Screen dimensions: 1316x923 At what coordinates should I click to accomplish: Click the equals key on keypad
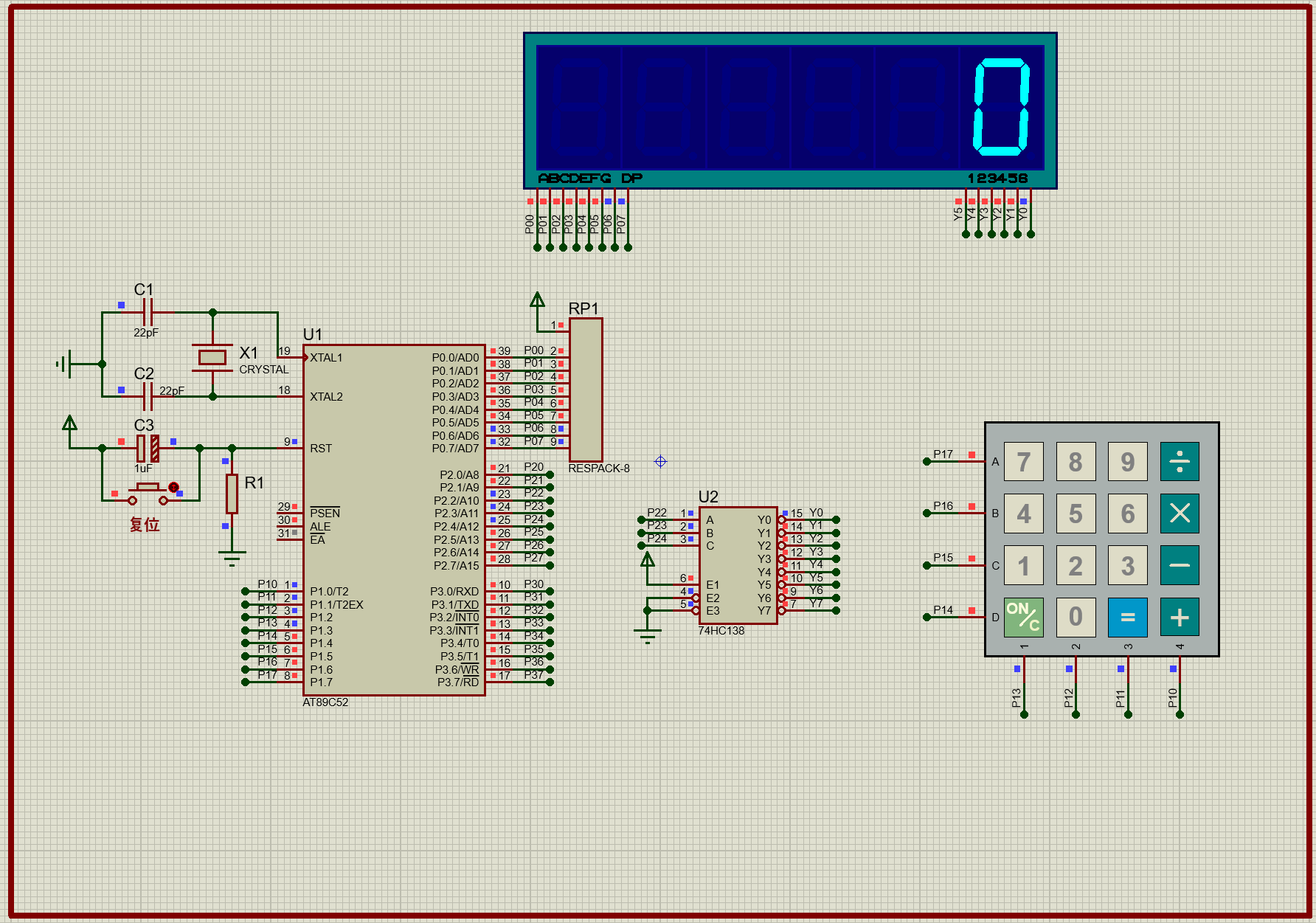[x=1127, y=618]
